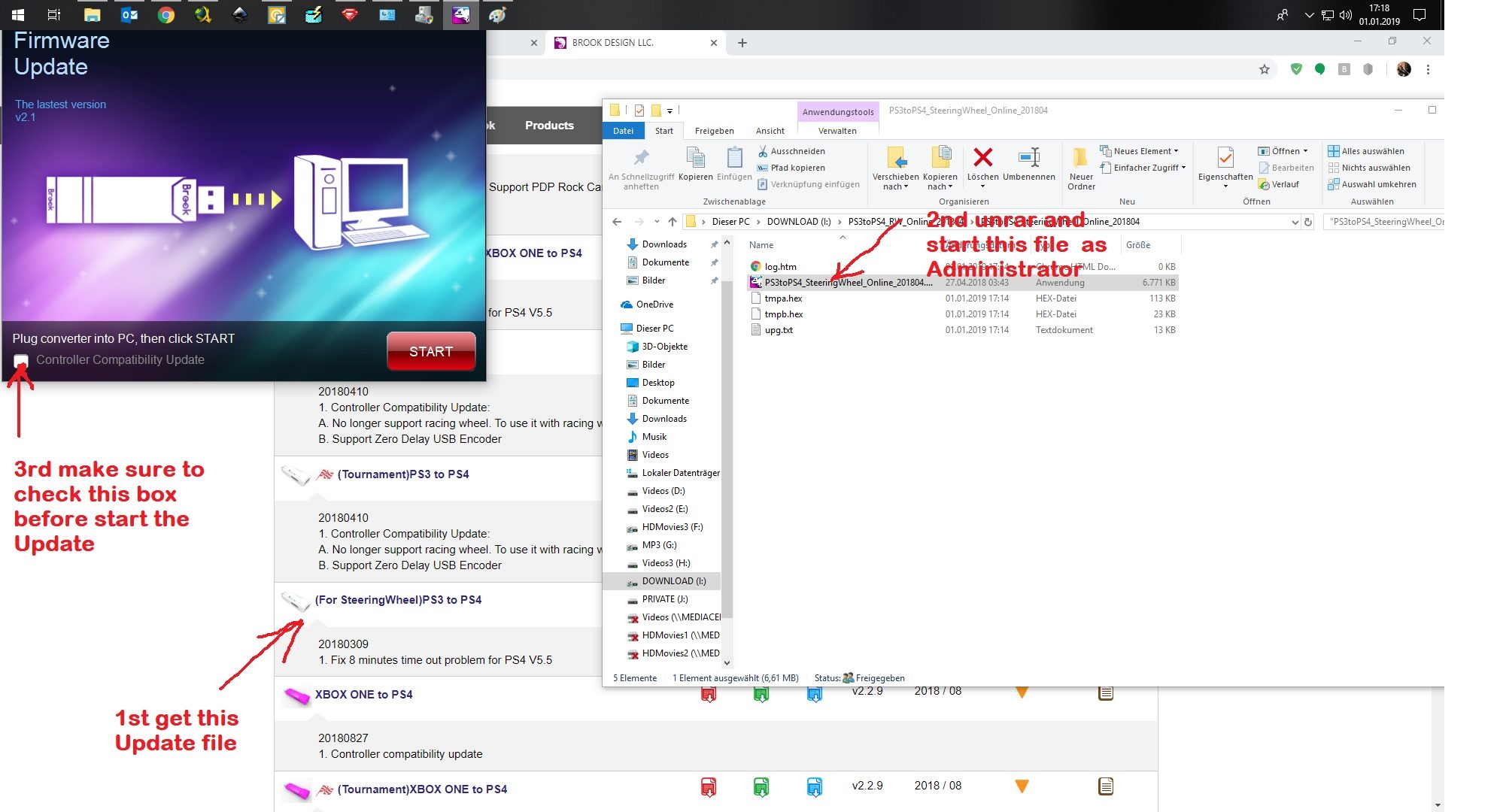Open the XBOX ONE to PS4 link at 20180827
This screenshot has width=1503, height=812.
point(363,695)
